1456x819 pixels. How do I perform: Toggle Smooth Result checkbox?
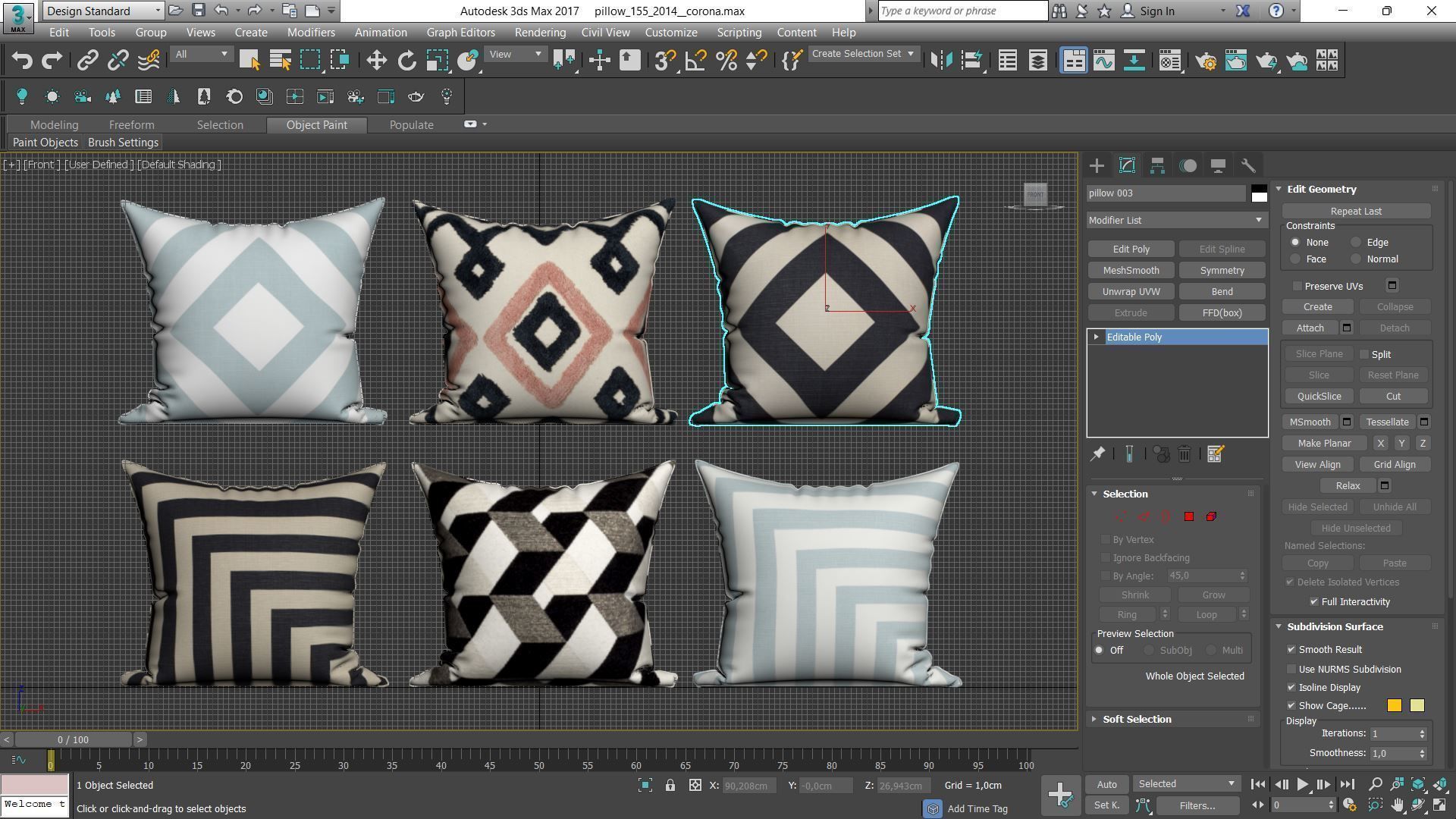(1291, 650)
